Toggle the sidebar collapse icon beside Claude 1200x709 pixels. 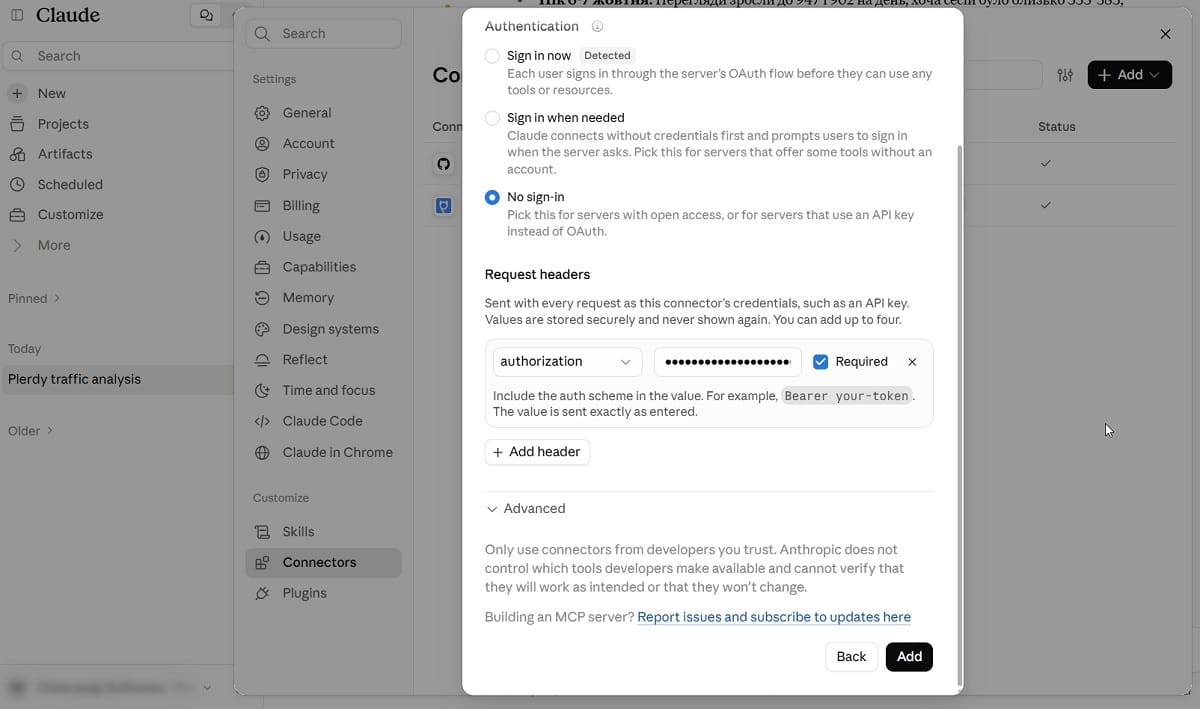[17, 15]
